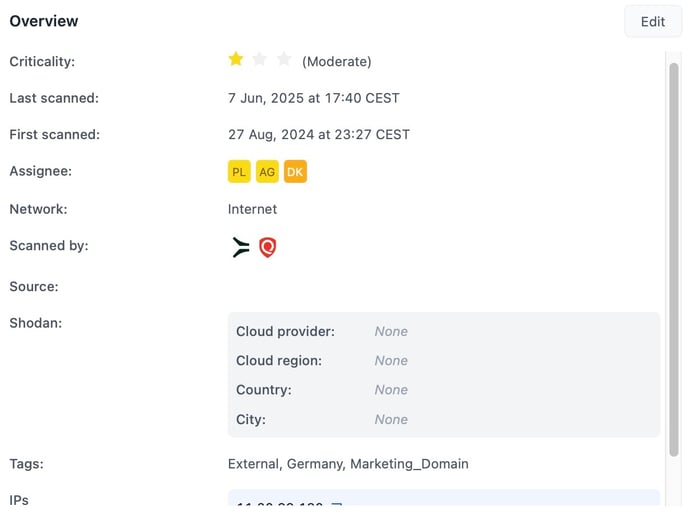Click the Country None value in Shodan
The height and width of the screenshot is (515, 688).
[391, 390]
